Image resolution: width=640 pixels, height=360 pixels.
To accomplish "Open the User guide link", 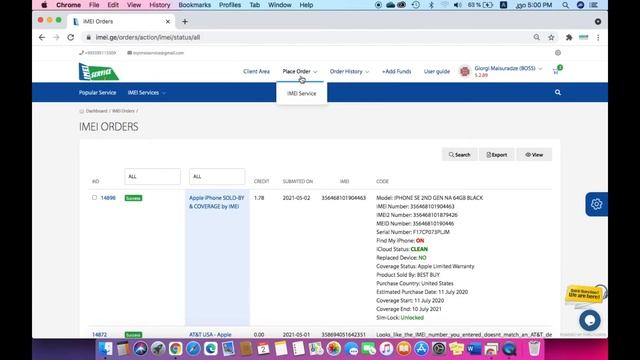I will tap(437, 71).
